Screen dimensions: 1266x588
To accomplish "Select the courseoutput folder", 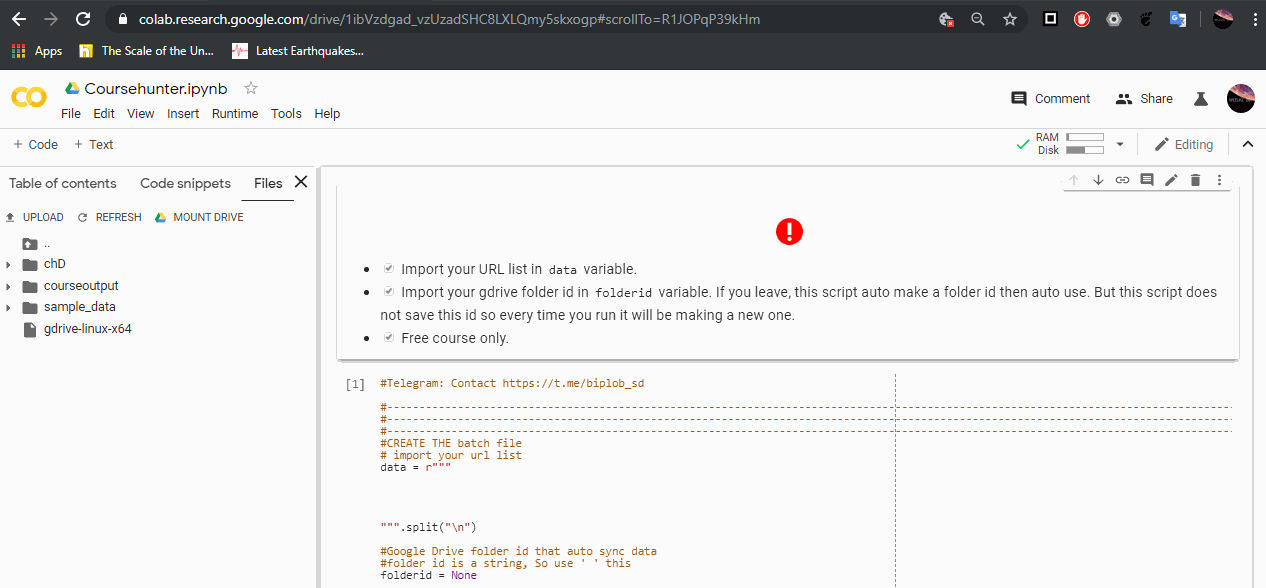I will tap(81, 286).
